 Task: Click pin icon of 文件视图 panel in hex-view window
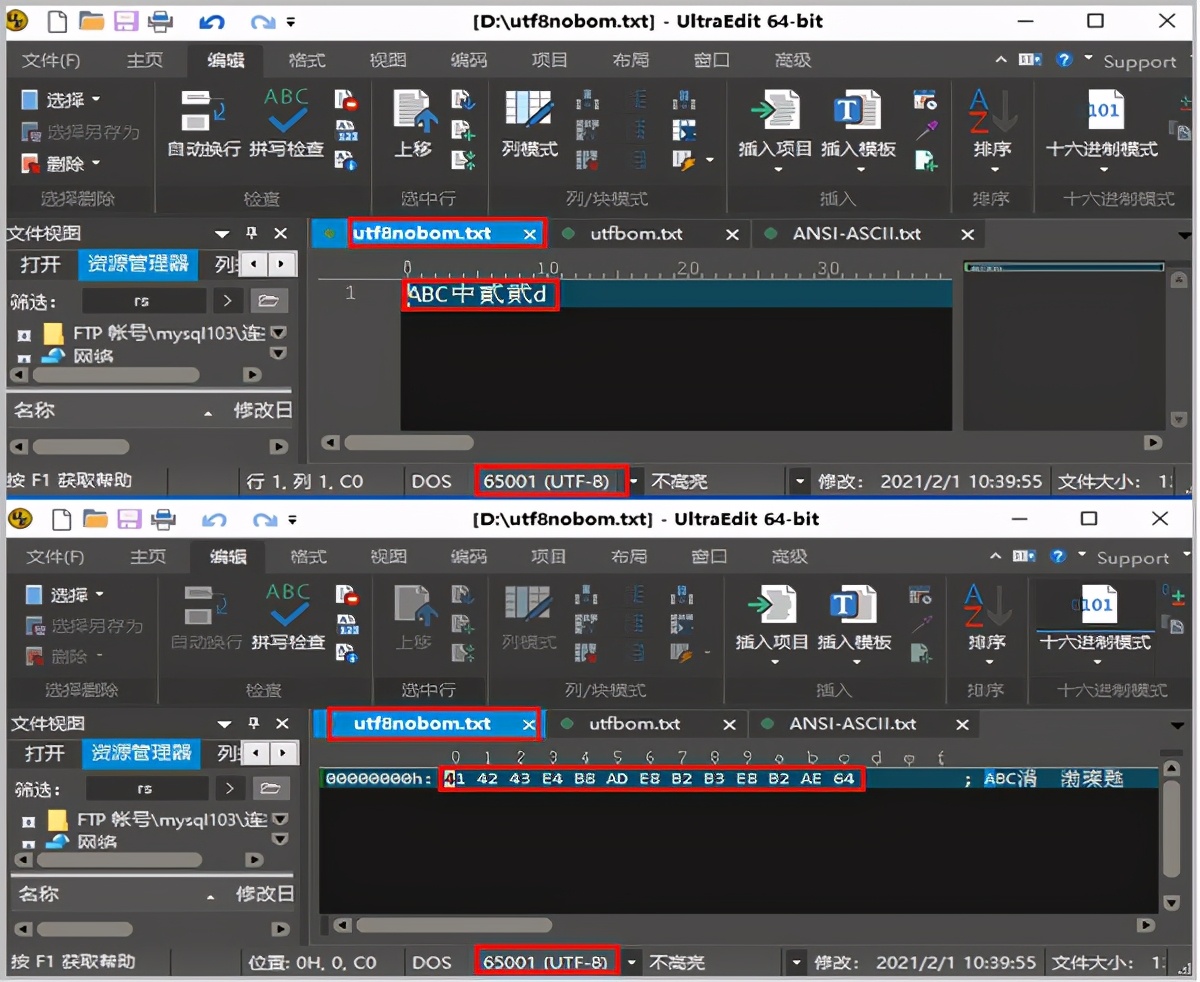253,723
